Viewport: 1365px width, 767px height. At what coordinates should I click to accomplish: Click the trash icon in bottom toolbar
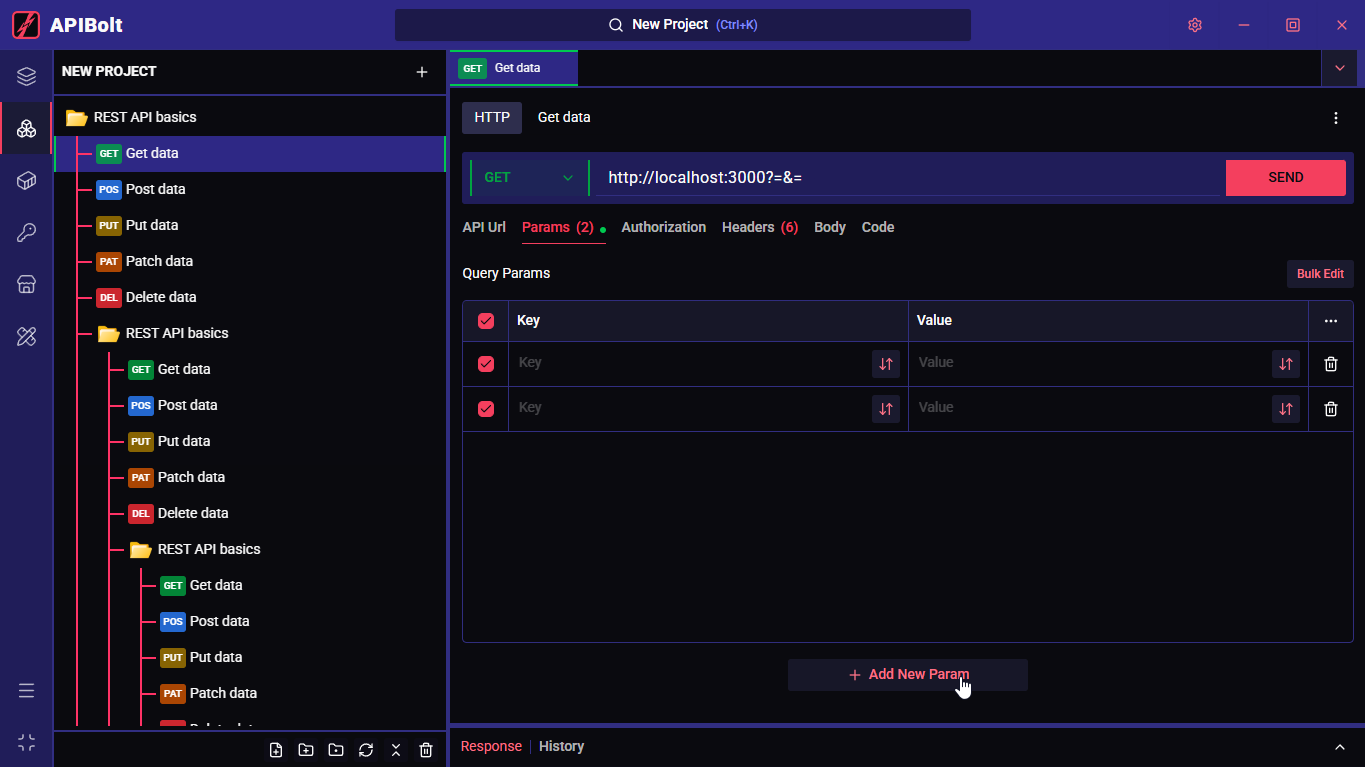click(426, 750)
